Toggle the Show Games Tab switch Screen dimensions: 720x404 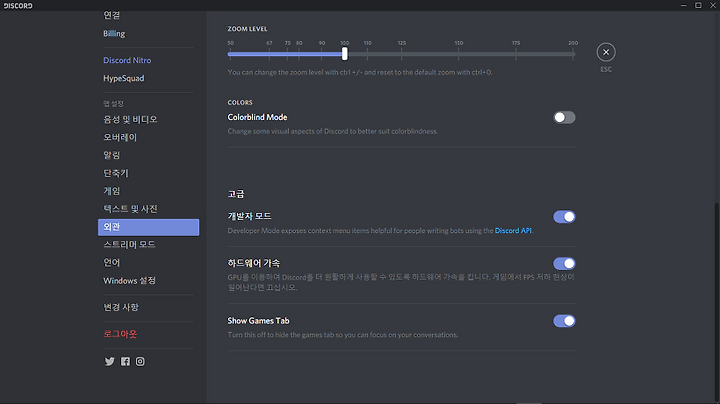(x=564, y=321)
